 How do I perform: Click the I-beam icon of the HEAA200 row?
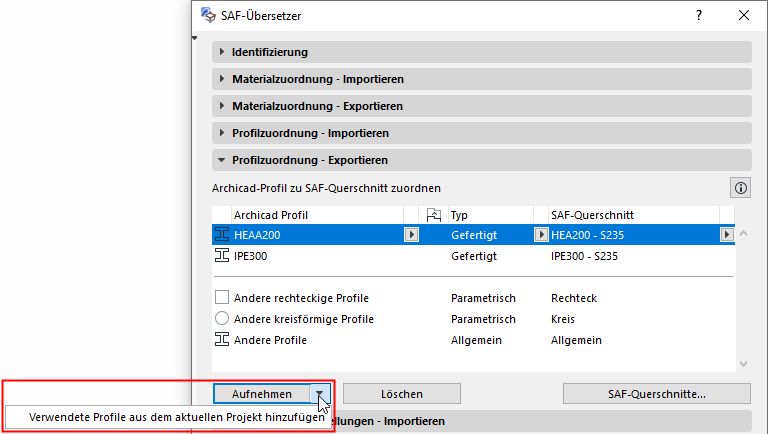click(x=222, y=235)
